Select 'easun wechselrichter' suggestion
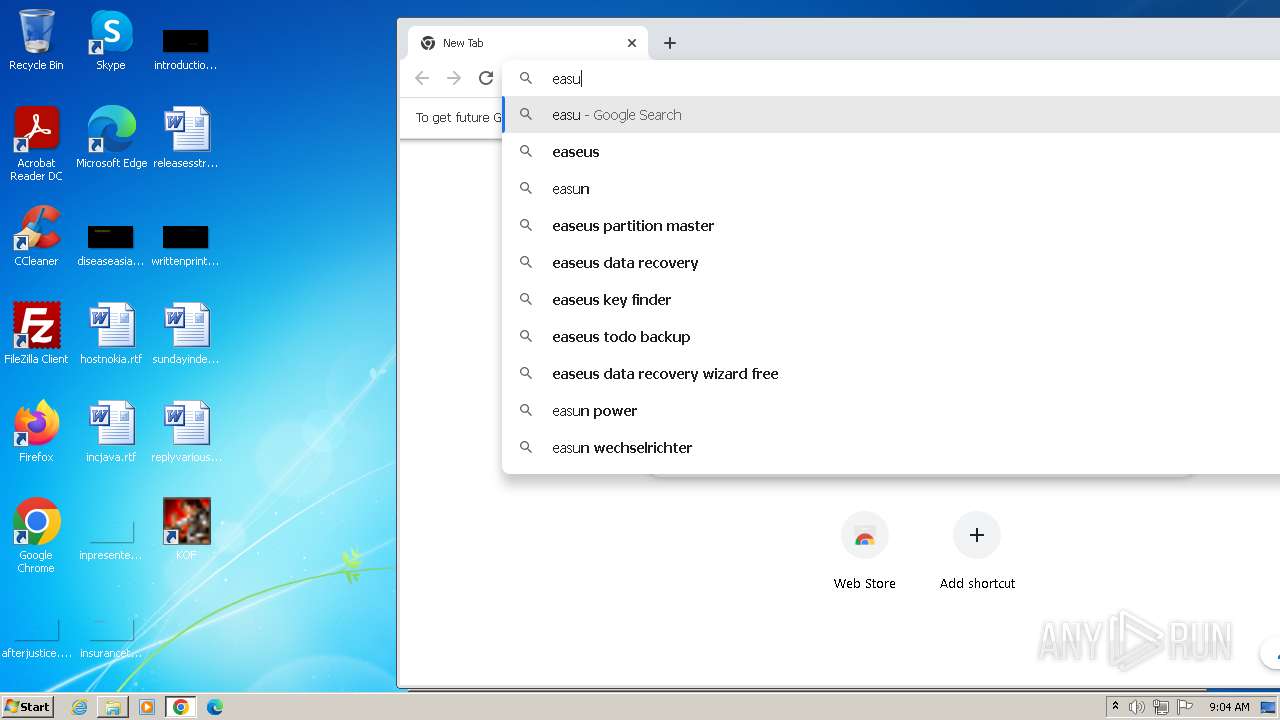This screenshot has width=1280, height=720. [x=891, y=448]
